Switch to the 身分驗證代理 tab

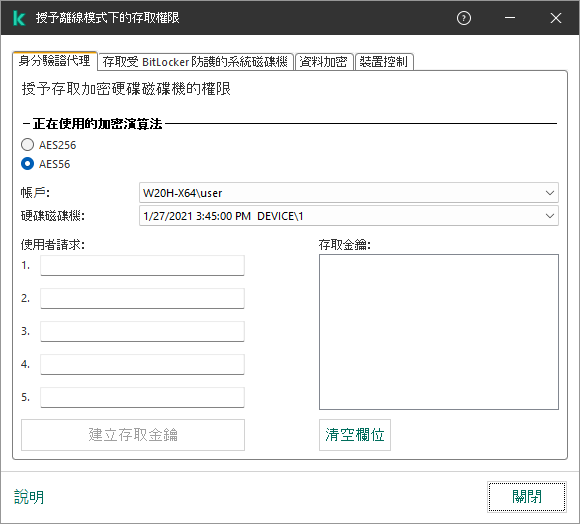tap(55, 61)
